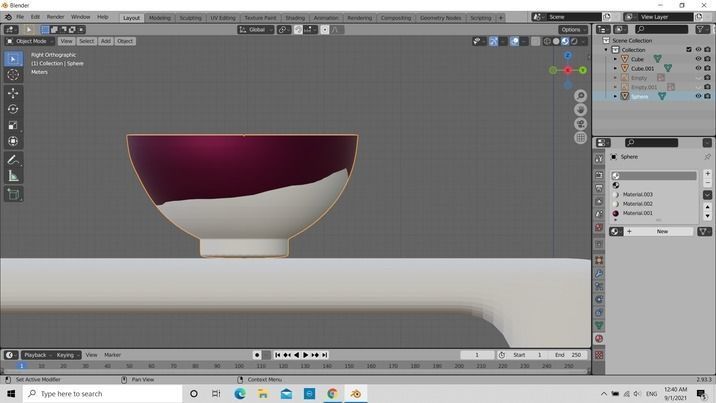Disable Cube render camera icon

pyautogui.click(x=707, y=59)
